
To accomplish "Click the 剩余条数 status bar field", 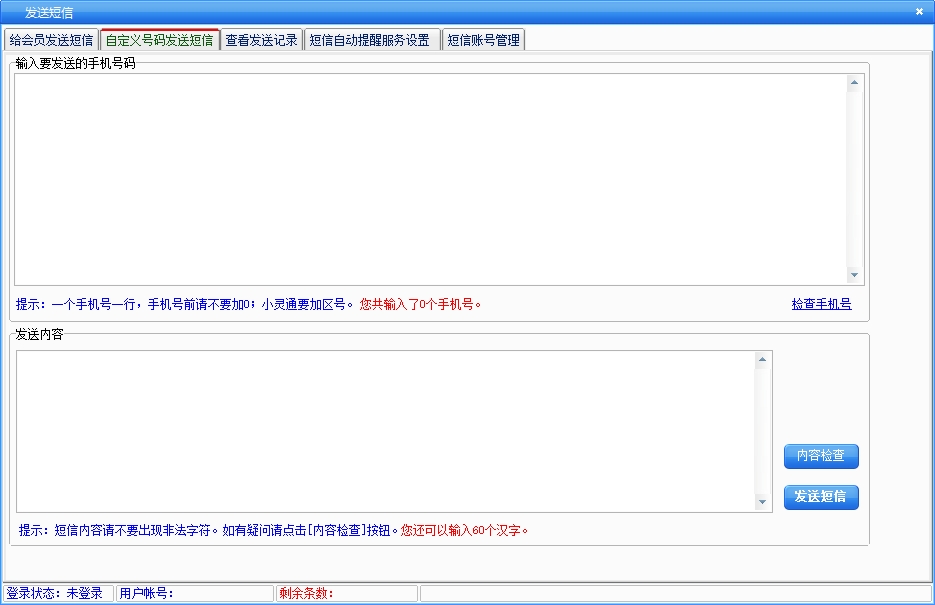I will (346, 593).
